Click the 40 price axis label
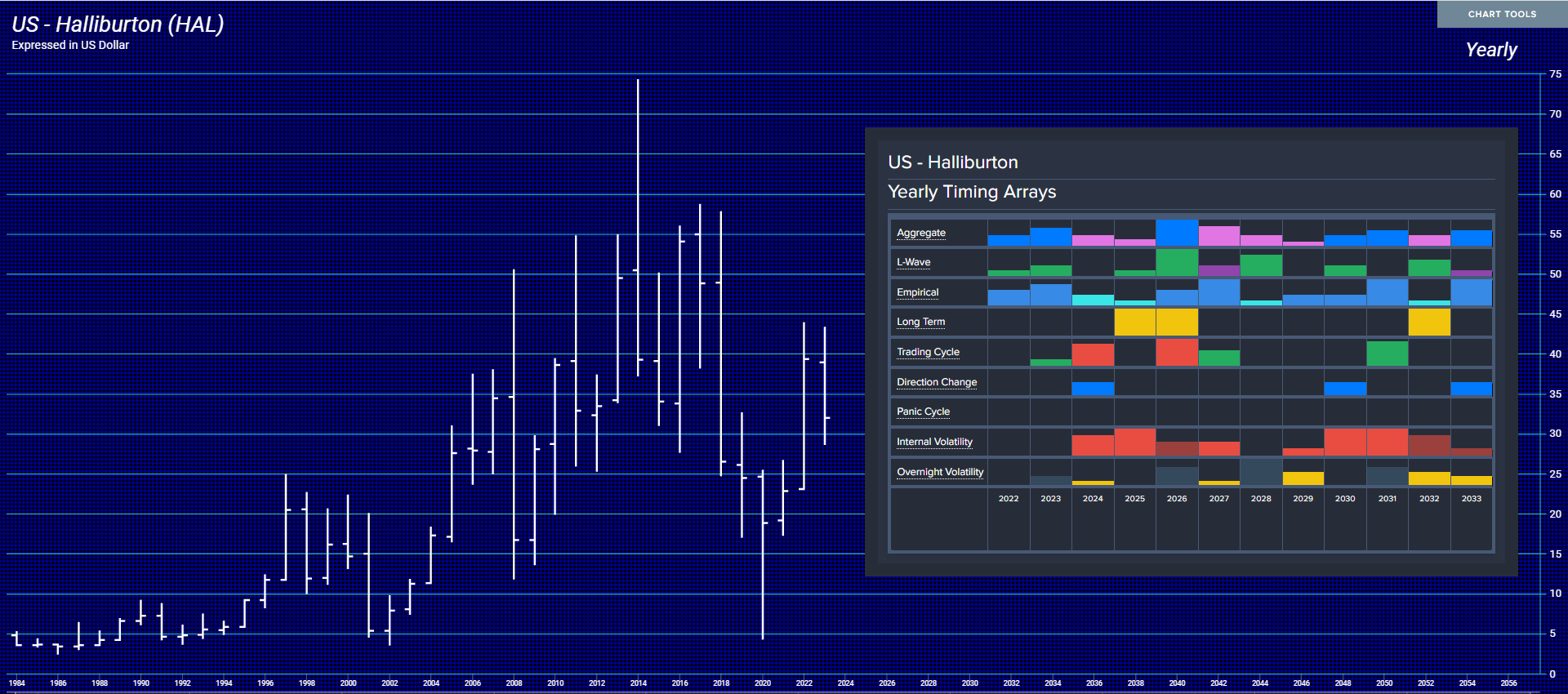This screenshot has width=1568, height=694. 1555,354
